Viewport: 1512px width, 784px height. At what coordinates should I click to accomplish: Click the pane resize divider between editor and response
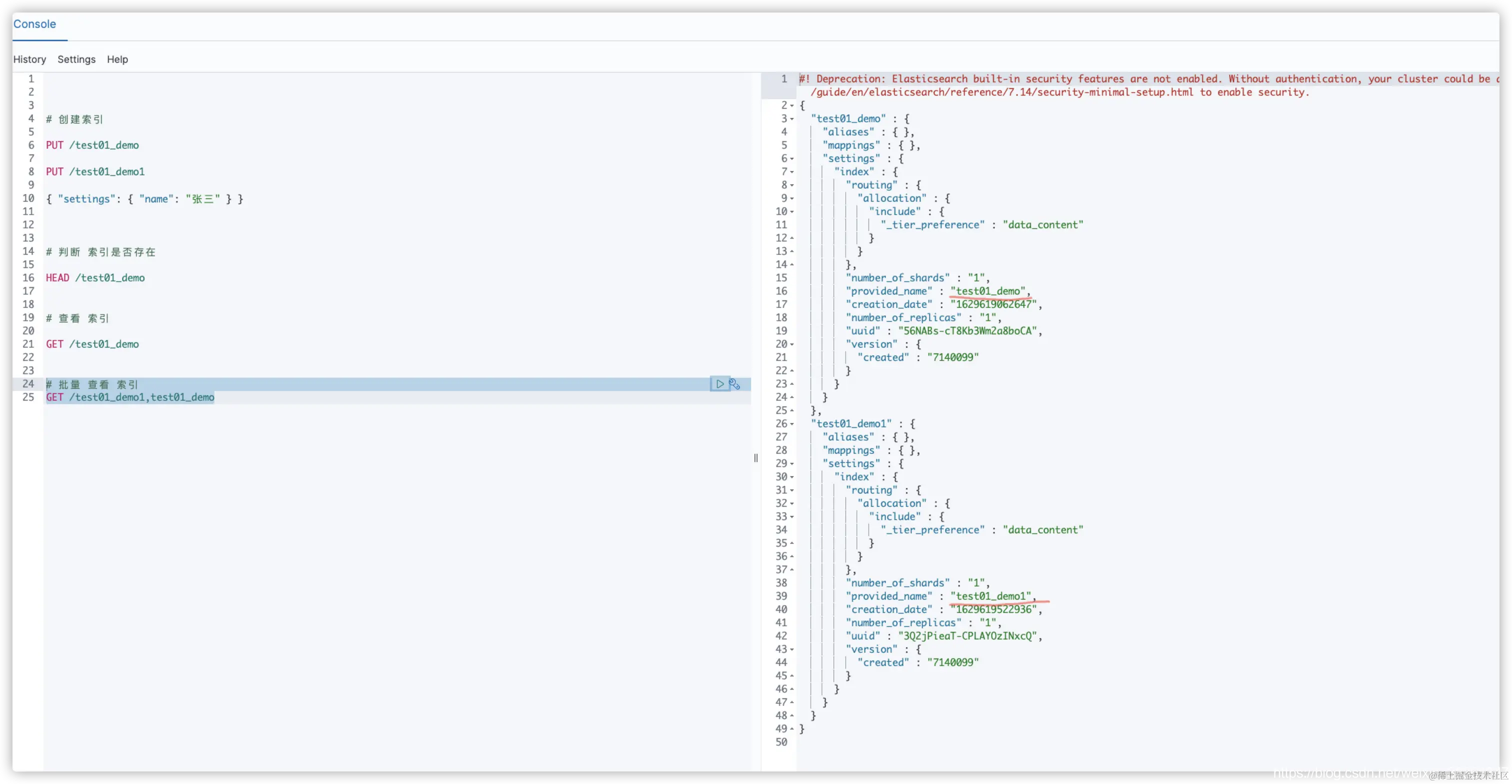point(755,457)
